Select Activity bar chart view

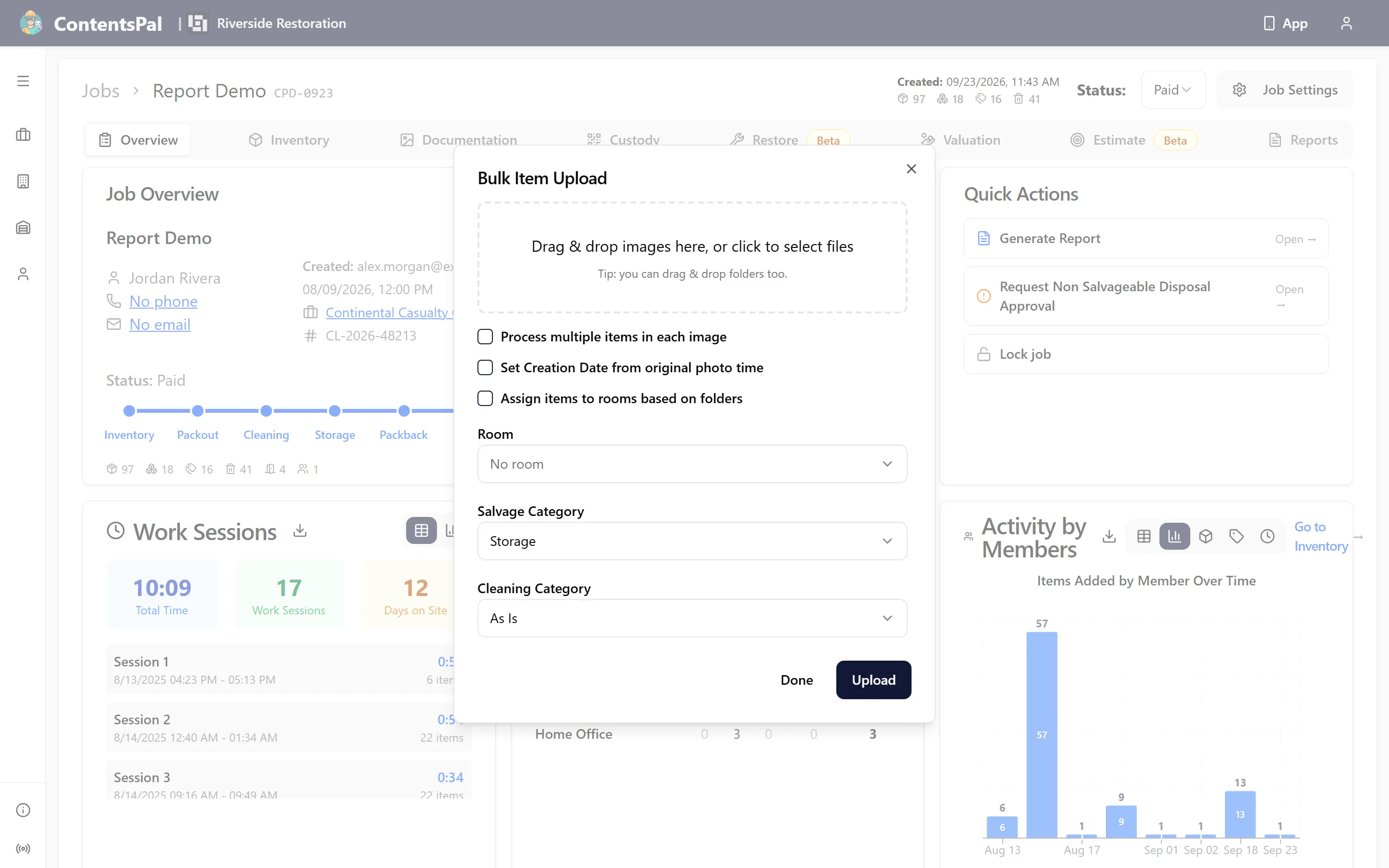pos(1174,536)
